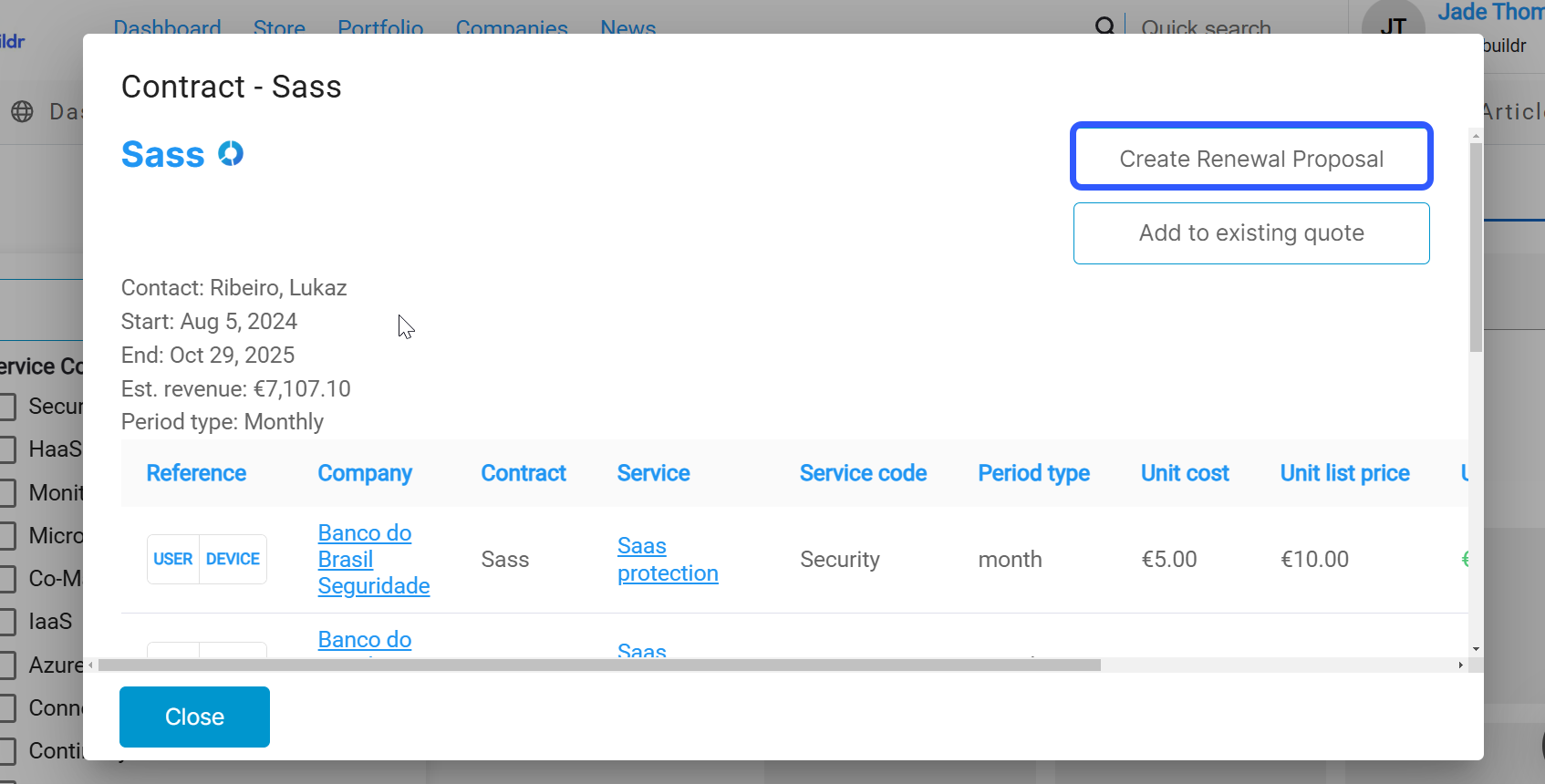Open Dashboard in top navigation
The image size is (1545, 784).
[167, 27]
